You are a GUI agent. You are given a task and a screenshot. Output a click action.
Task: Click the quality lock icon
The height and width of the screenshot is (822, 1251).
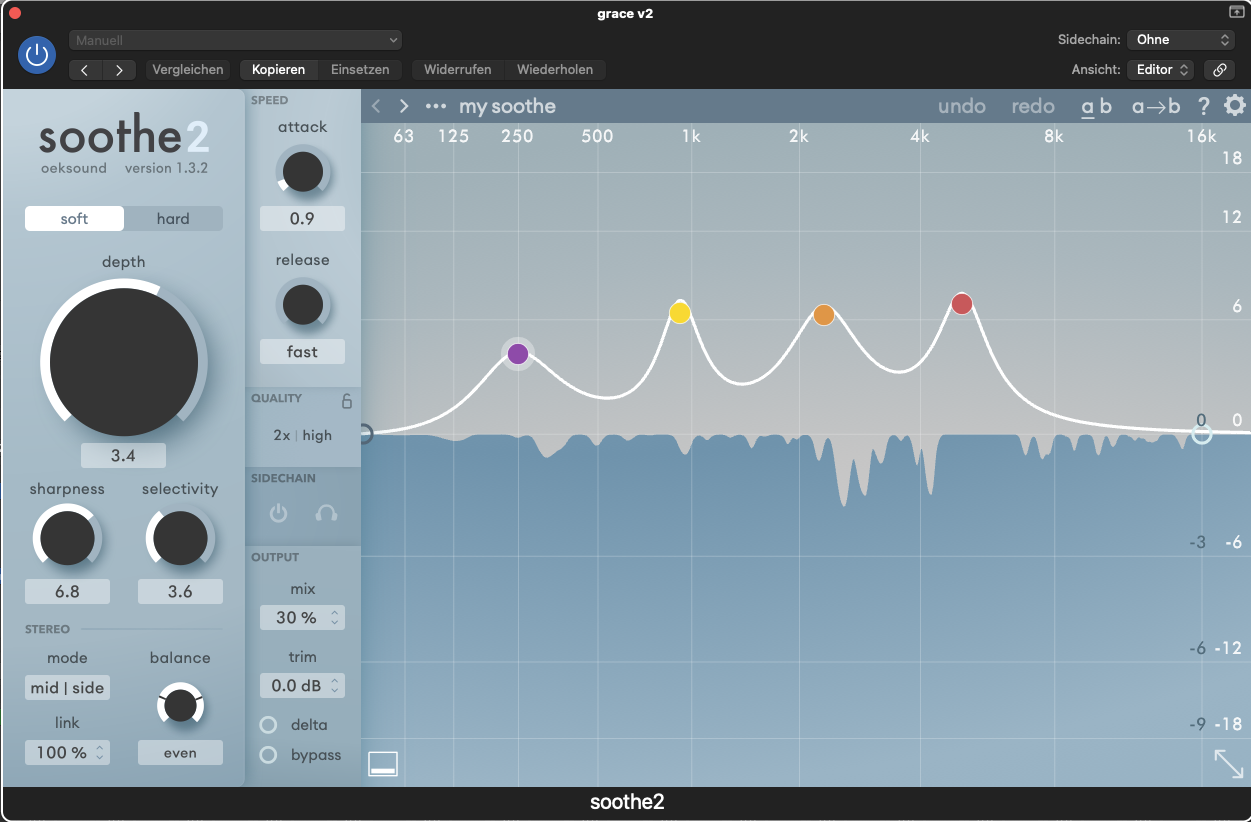[x=347, y=401]
